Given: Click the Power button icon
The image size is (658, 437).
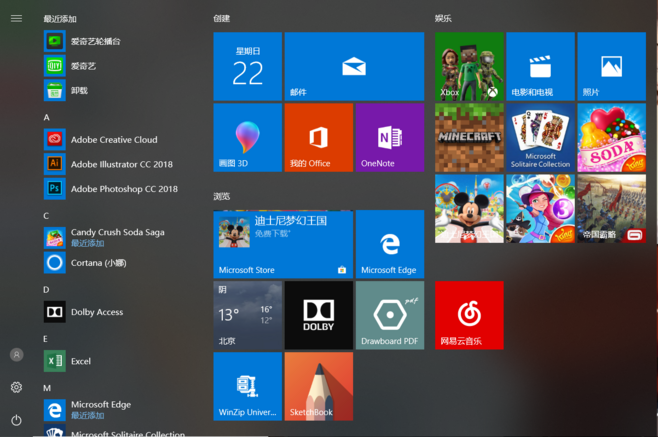Looking at the screenshot, I should [x=16, y=420].
